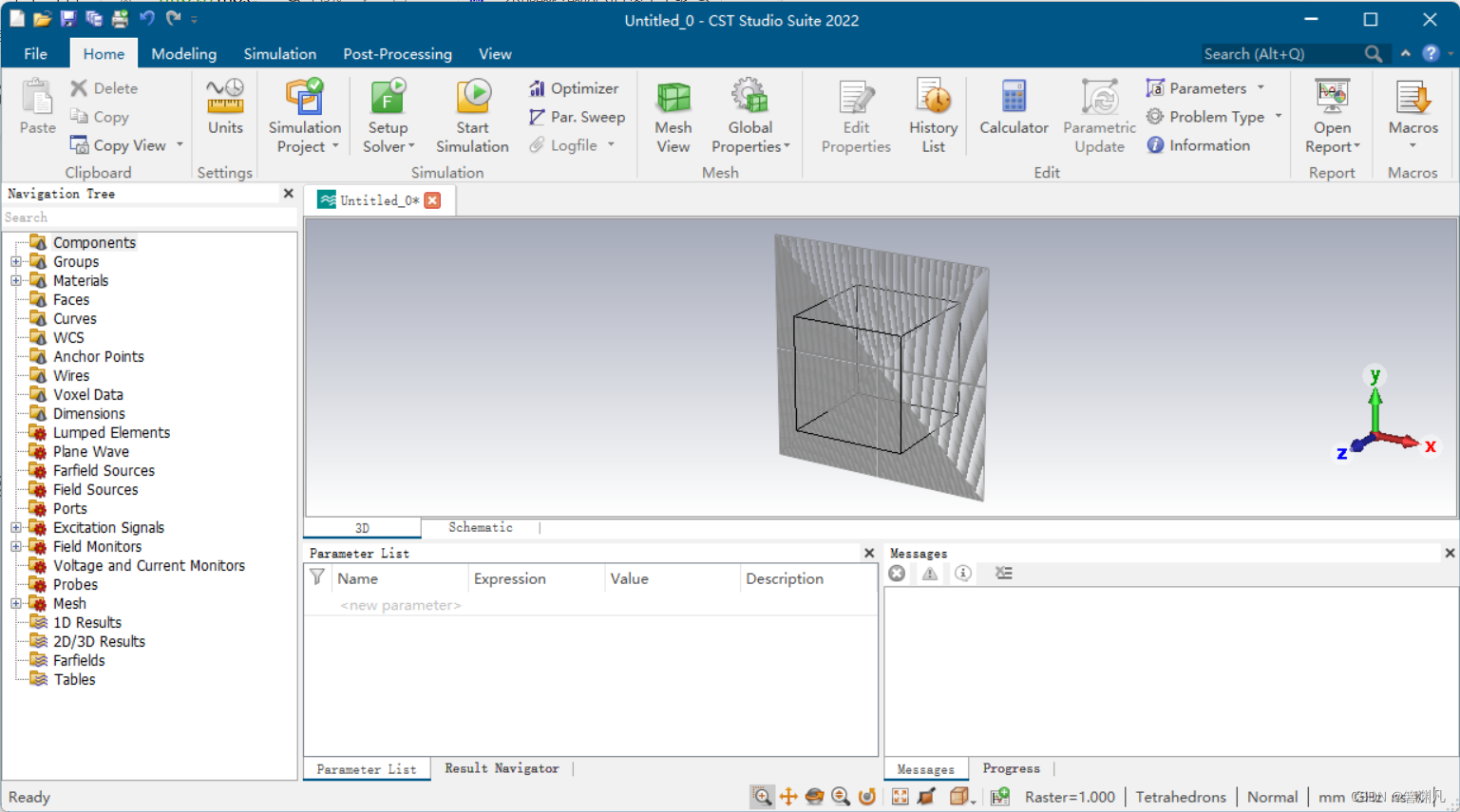Click the Information icon in Edit group

[1155, 145]
